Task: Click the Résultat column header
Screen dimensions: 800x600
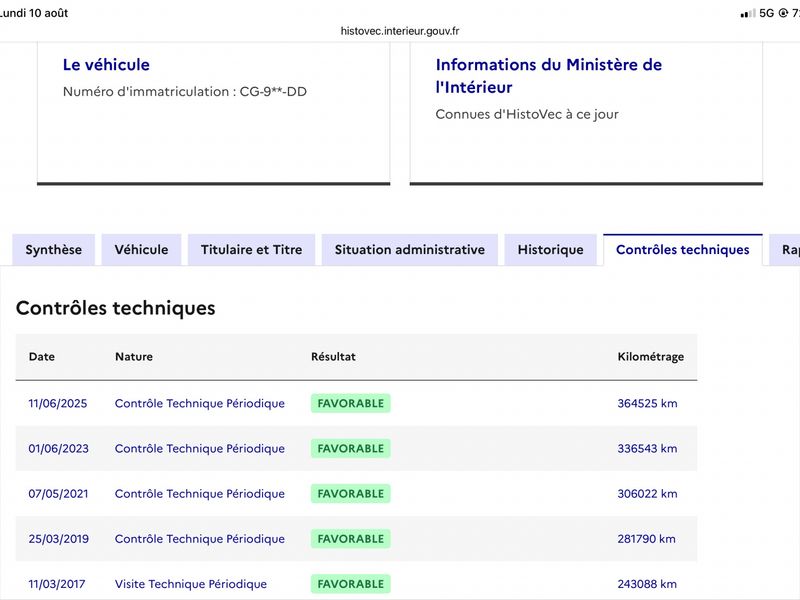Action: (333, 357)
